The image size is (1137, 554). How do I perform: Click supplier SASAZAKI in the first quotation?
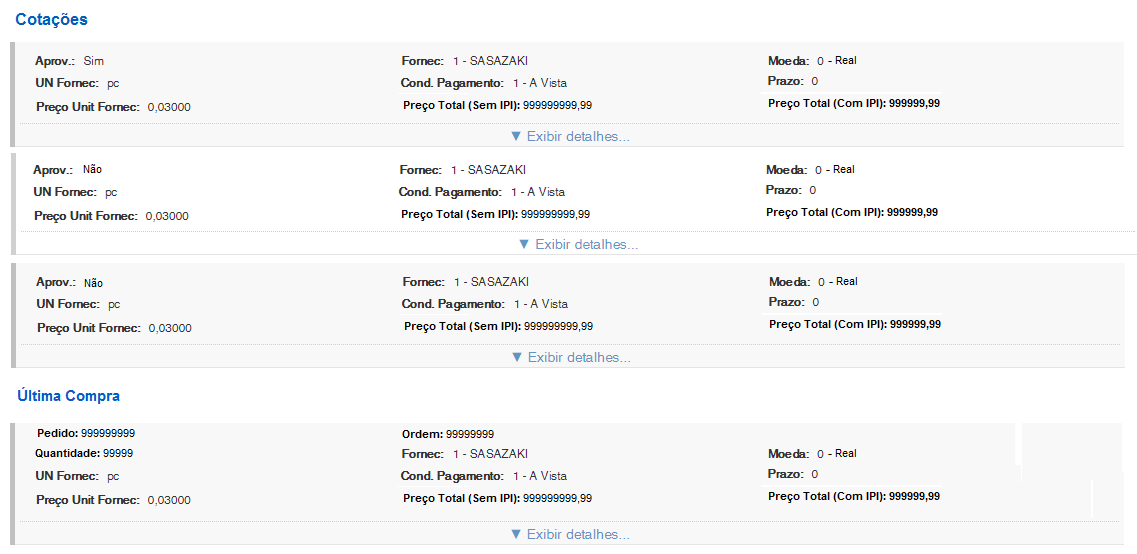pyautogui.click(x=497, y=61)
